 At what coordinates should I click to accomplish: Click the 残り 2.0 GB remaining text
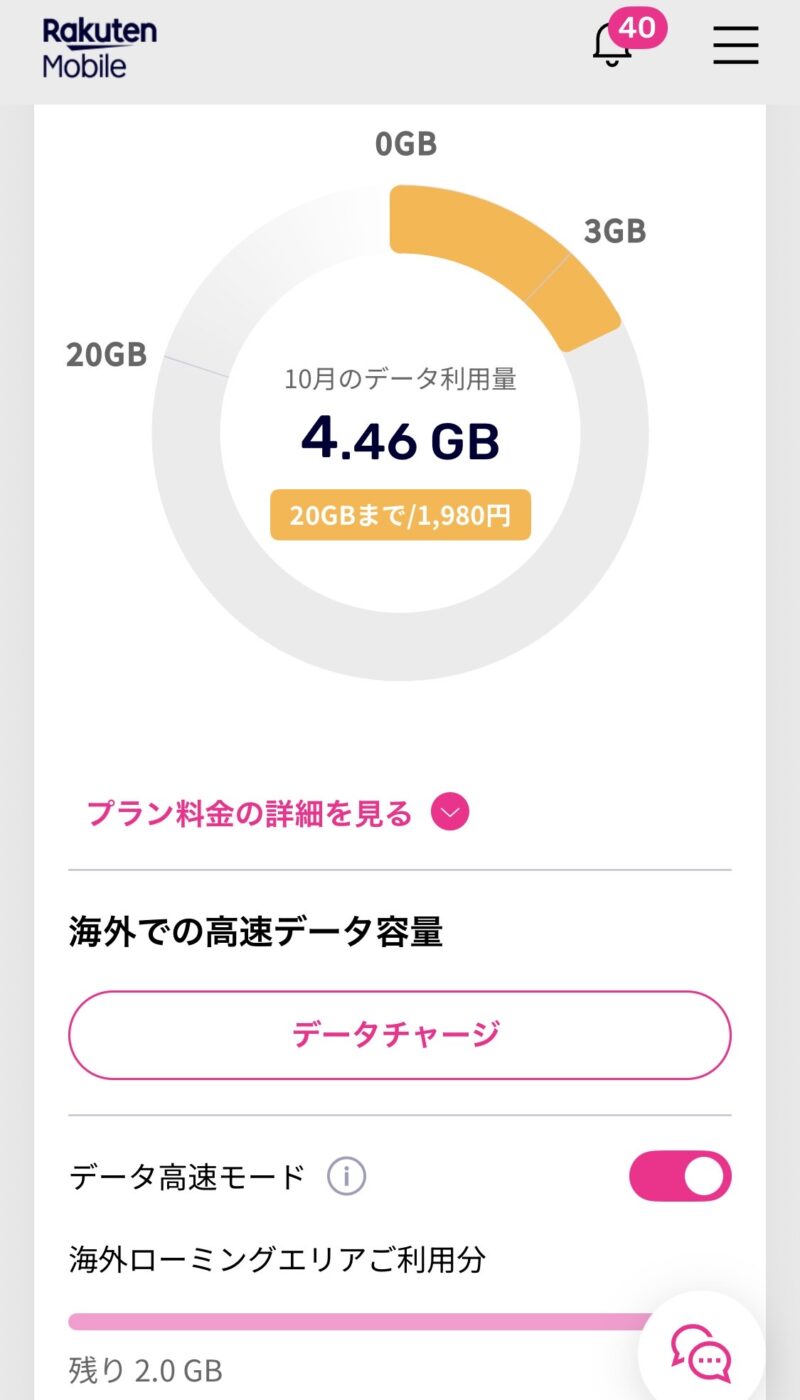(146, 1368)
